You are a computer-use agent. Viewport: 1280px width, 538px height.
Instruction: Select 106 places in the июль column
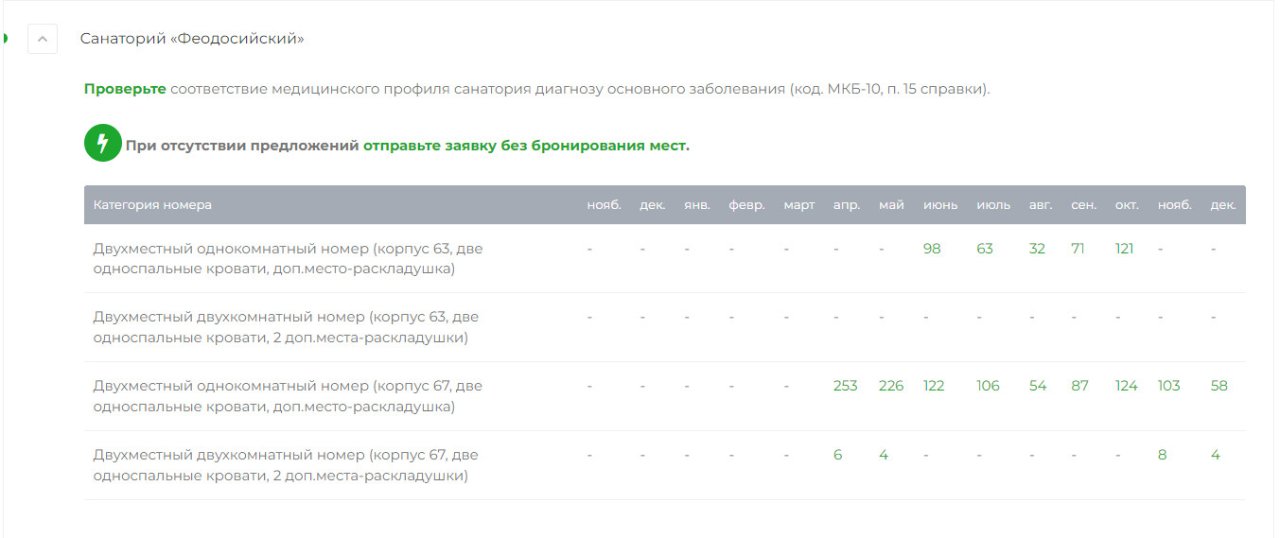point(988,386)
